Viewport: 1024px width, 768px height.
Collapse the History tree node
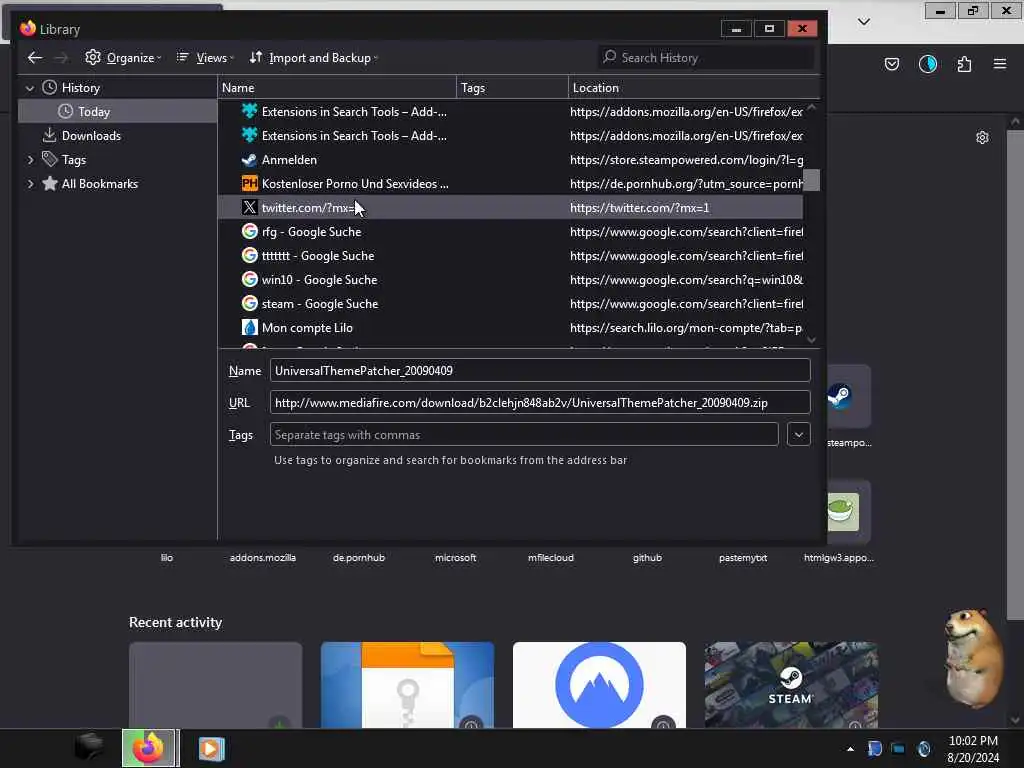click(x=29, y=88)
